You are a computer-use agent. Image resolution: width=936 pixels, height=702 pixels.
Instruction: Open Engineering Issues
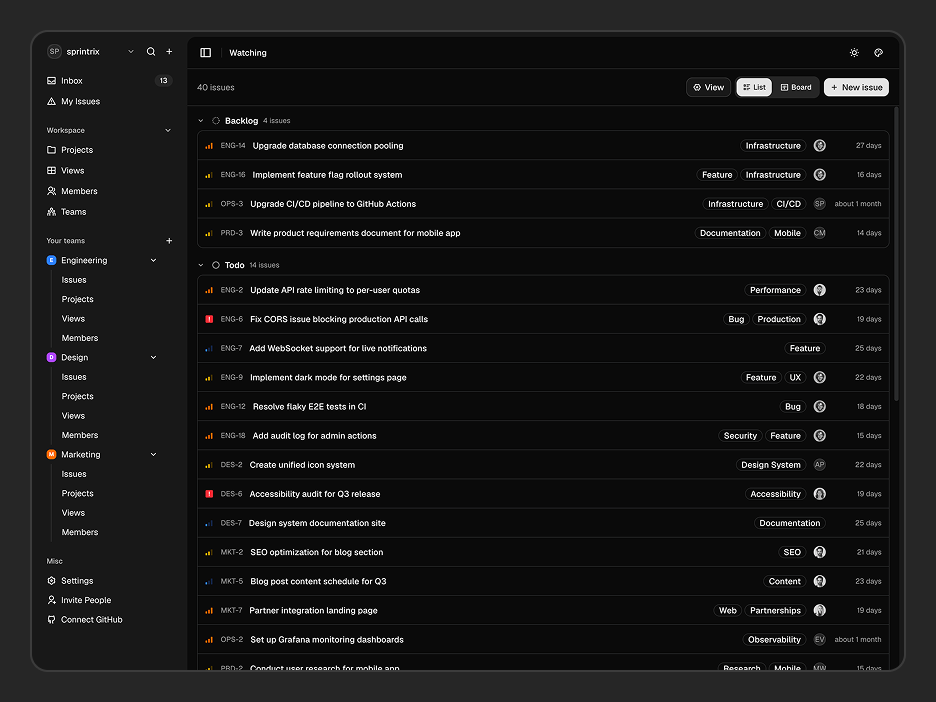click(74, 280)
